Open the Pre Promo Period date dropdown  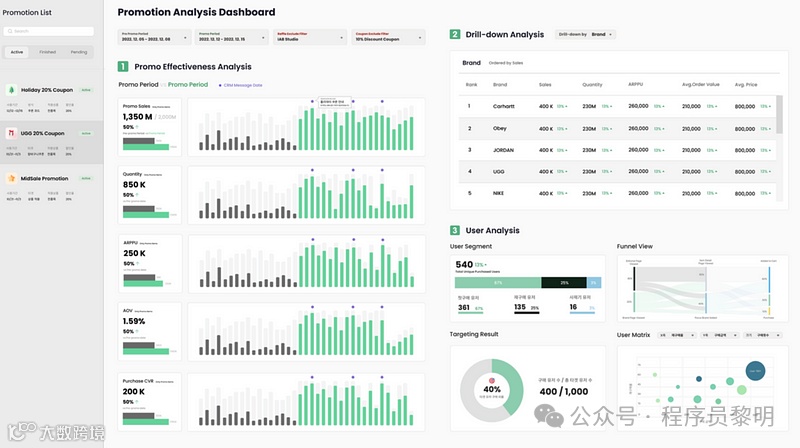(154, 37)
